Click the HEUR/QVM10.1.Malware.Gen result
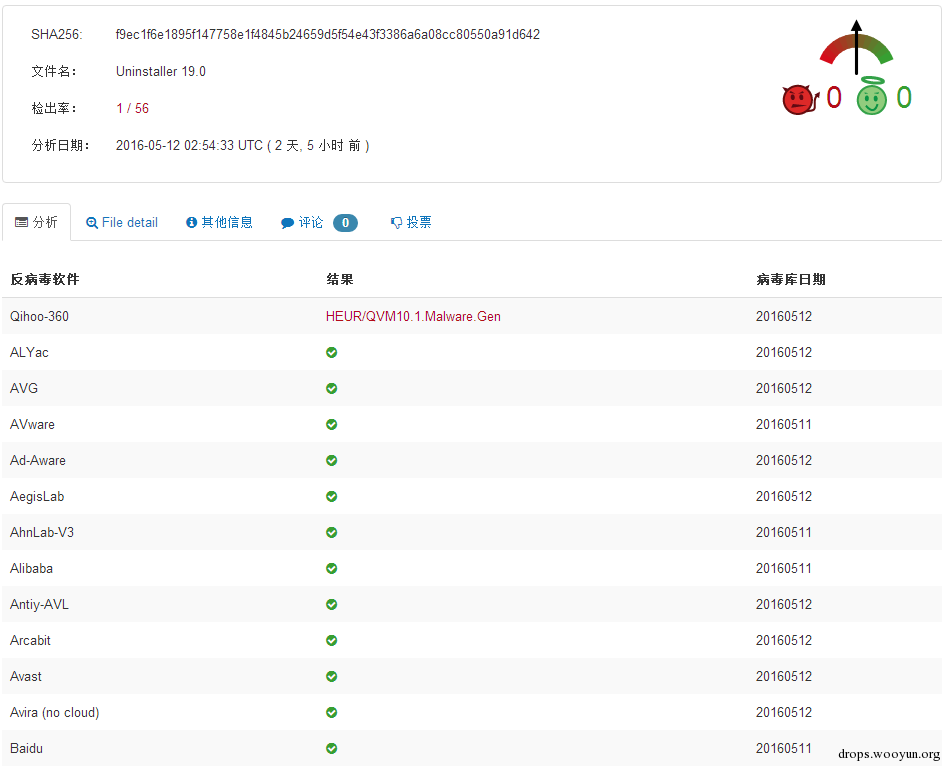944x766 pixels. [x=413, y=316]
